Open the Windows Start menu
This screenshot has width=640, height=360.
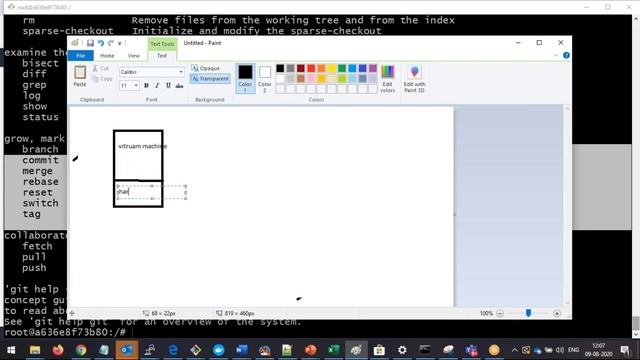click(x=11, y=350)
